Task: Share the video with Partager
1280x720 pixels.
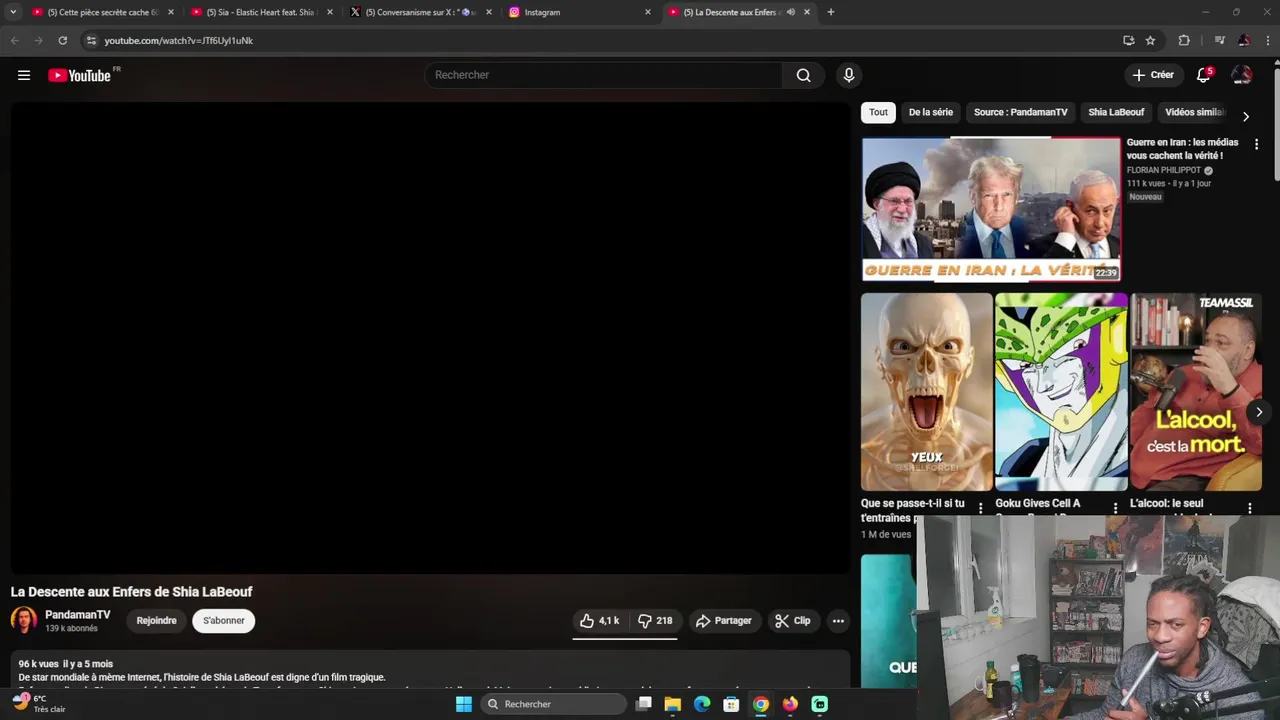Action: click(x=724, y=621)
